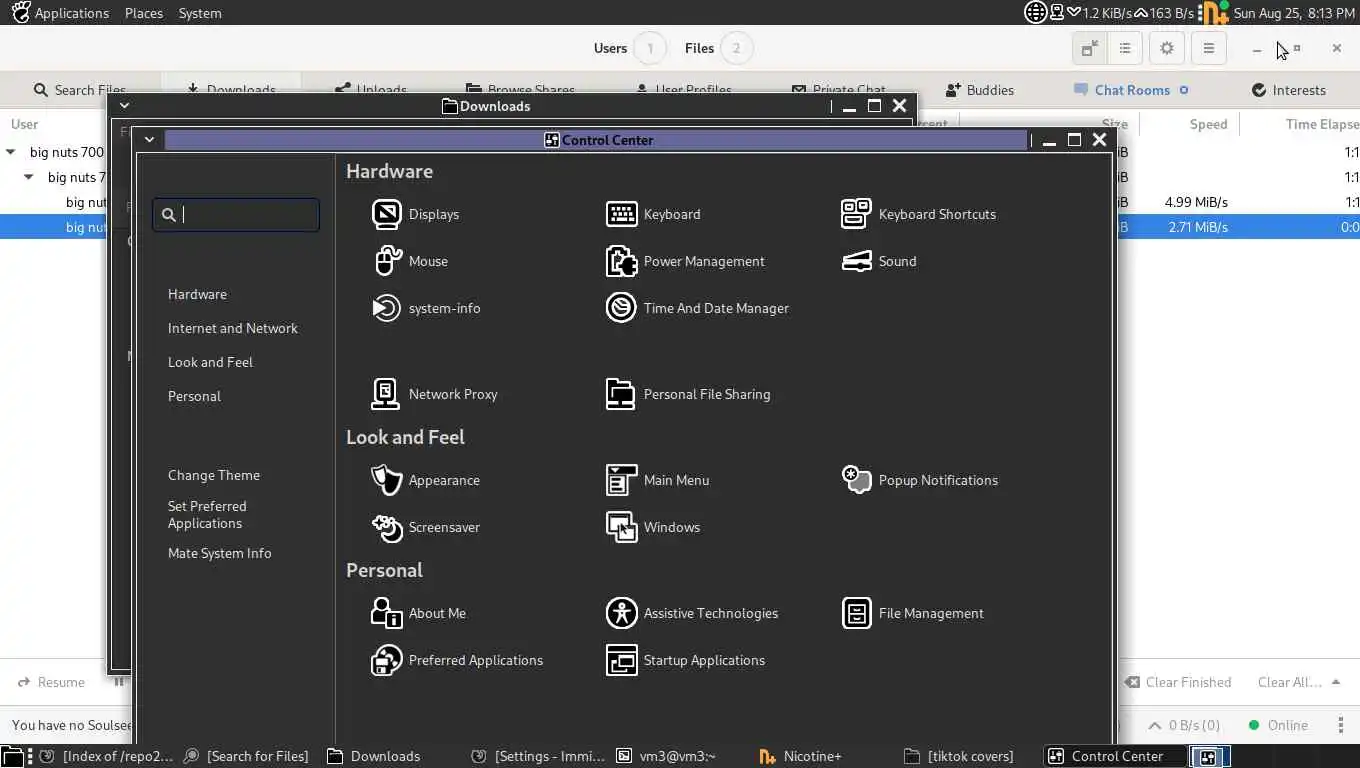Open Nicotine+ hamburger menu

click(1209, 48)
